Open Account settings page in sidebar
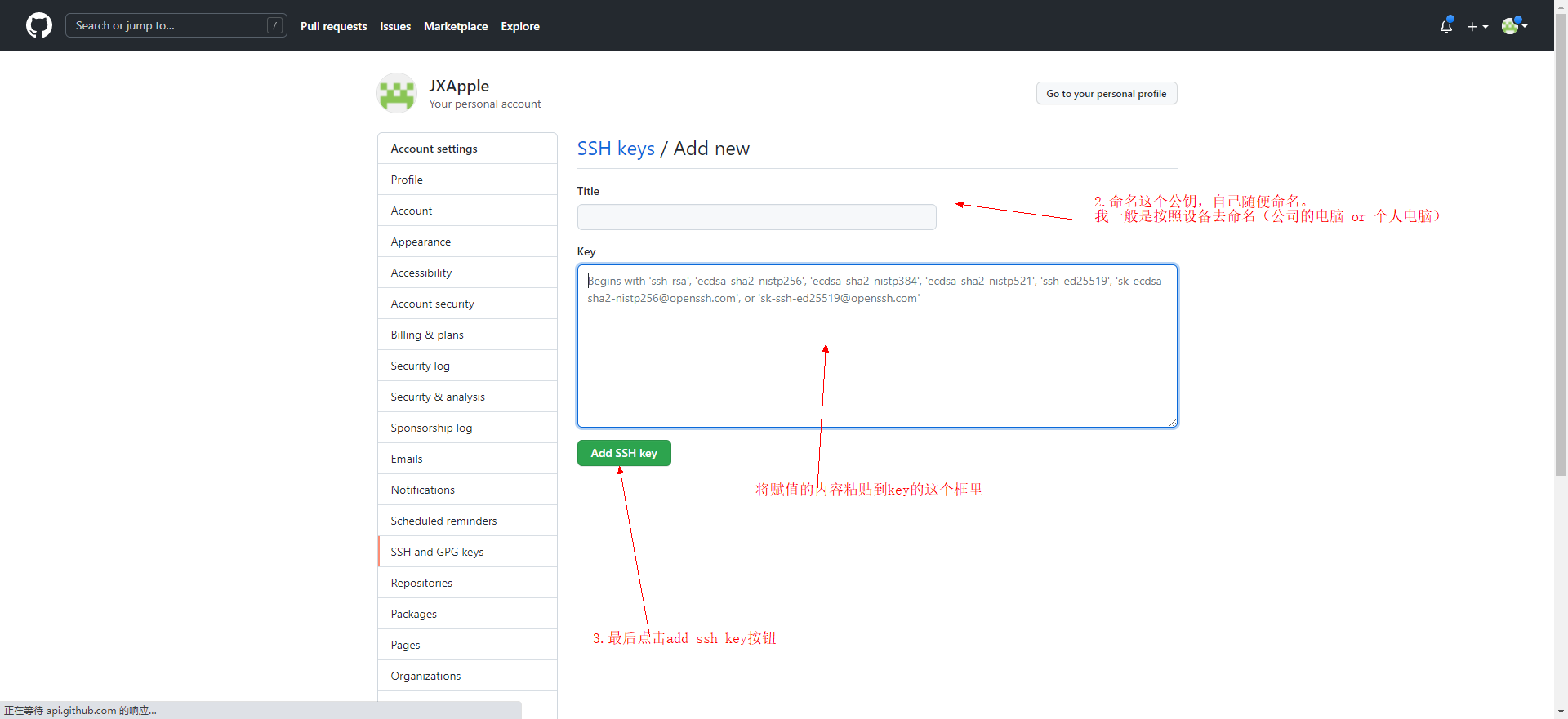This screenshot has height=719, width=1568. pyautogui.click(x=467, y=211)
